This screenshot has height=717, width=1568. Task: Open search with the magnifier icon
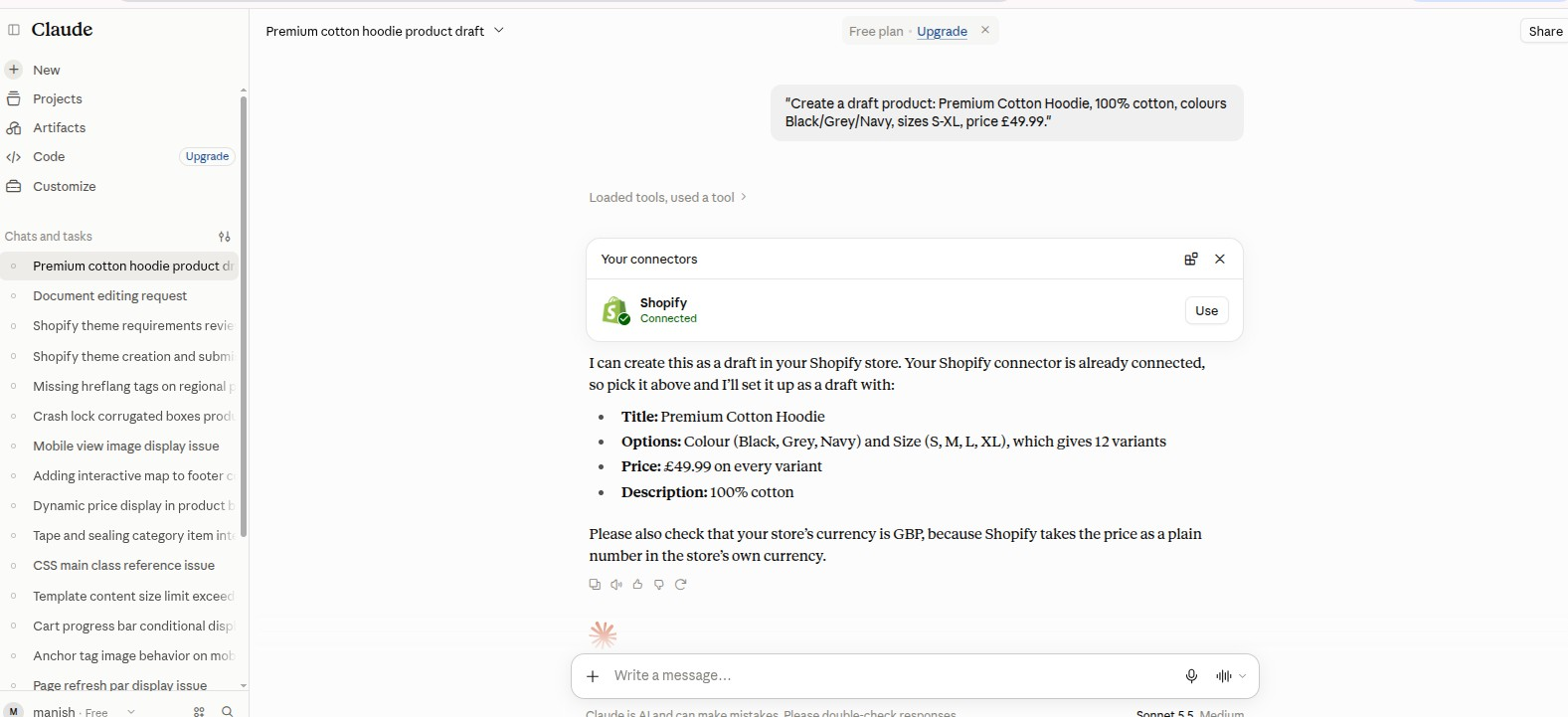pyautogui.click(x=228, y=711)
